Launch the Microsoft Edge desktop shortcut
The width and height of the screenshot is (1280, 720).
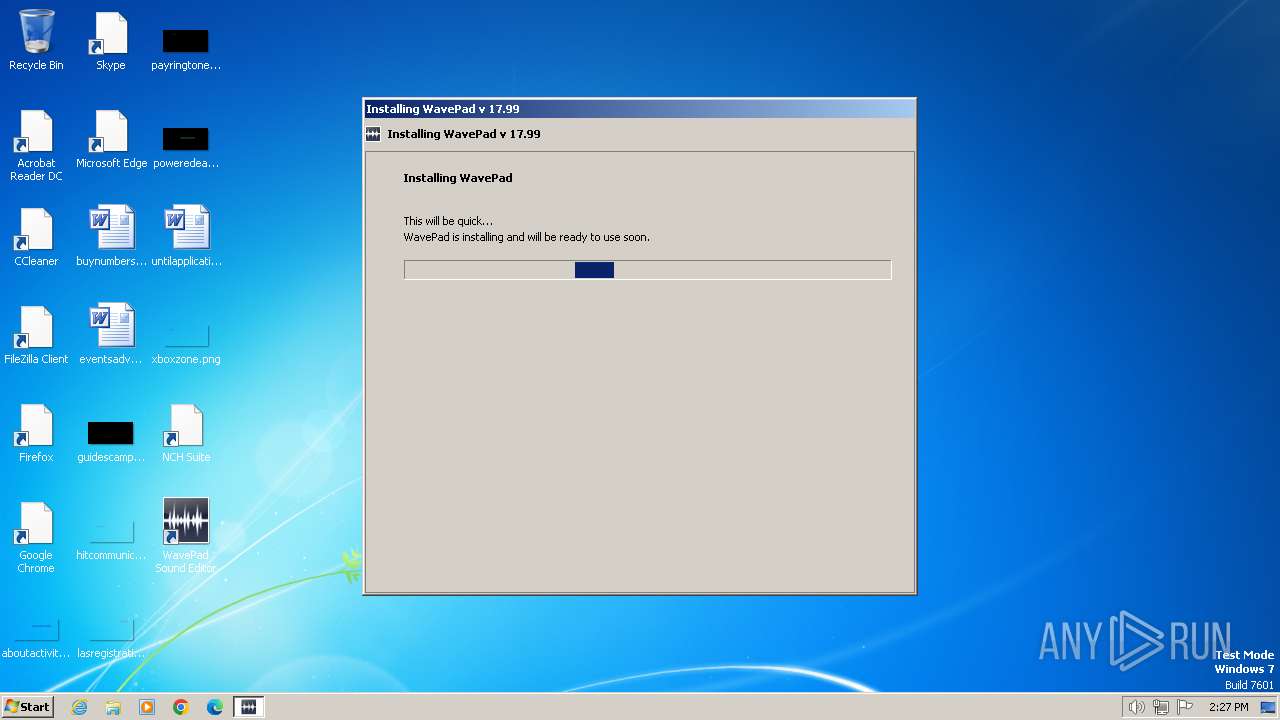(x=111, y=139)
